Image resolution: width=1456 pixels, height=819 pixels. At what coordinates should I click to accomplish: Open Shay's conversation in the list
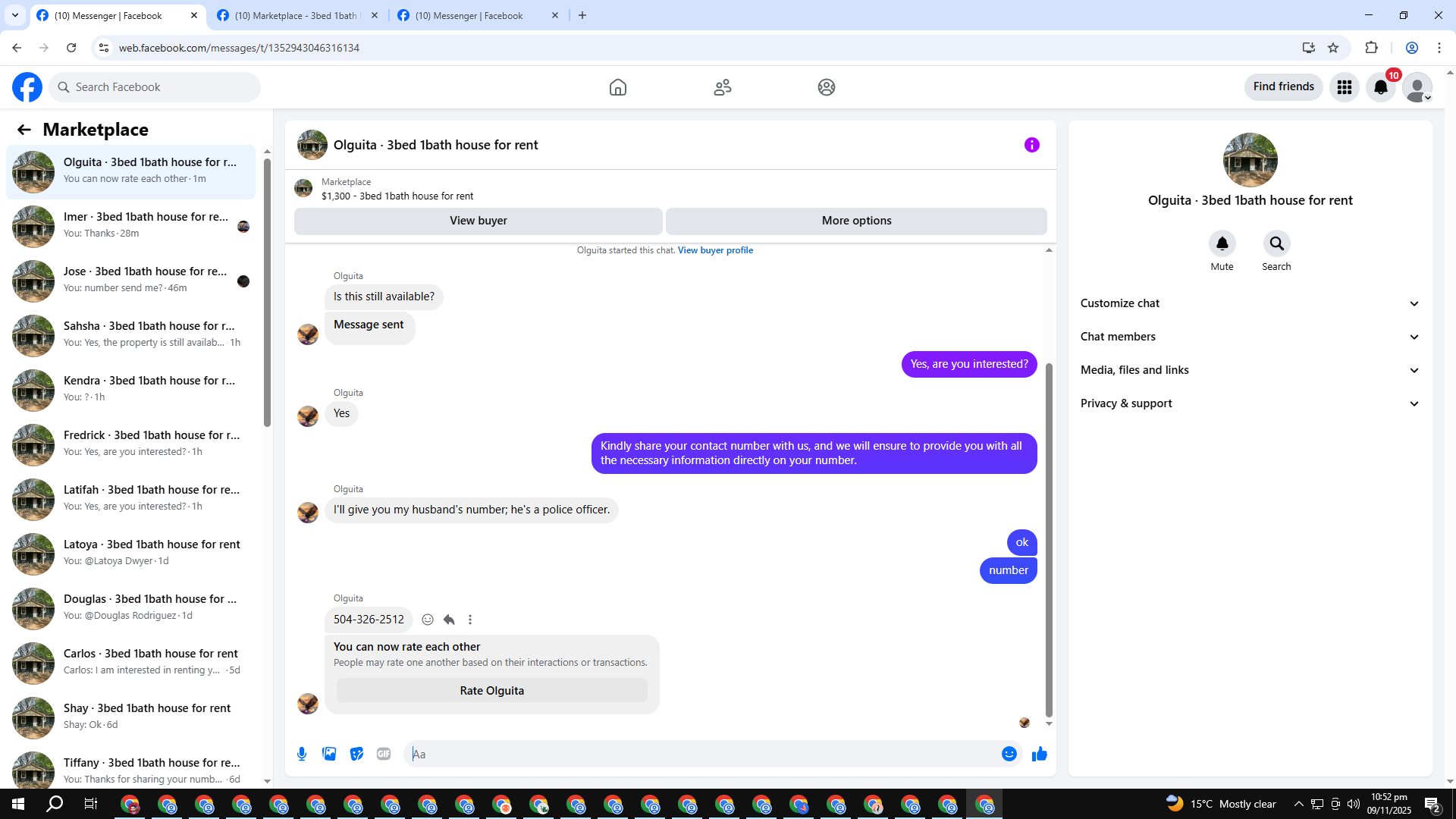131,718
